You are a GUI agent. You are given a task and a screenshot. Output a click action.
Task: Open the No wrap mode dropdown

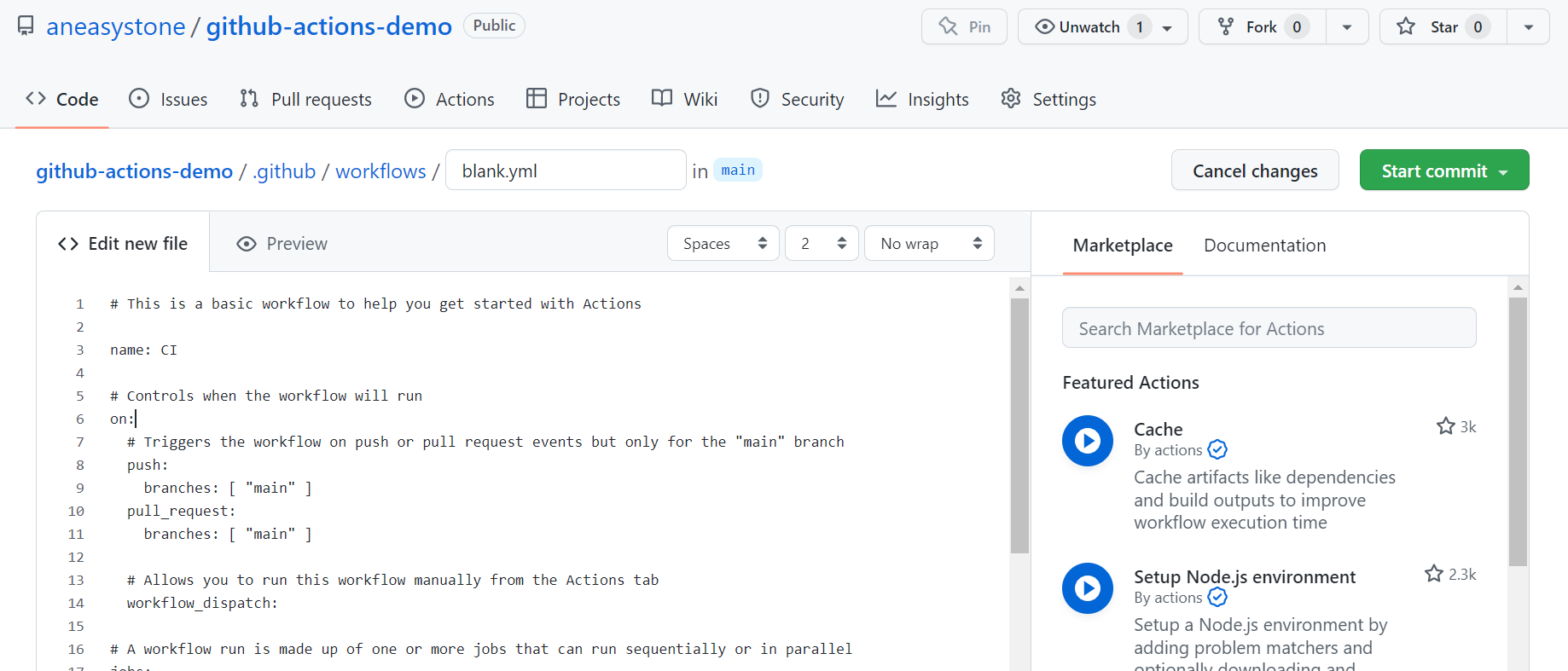click(x=929, y=243)
